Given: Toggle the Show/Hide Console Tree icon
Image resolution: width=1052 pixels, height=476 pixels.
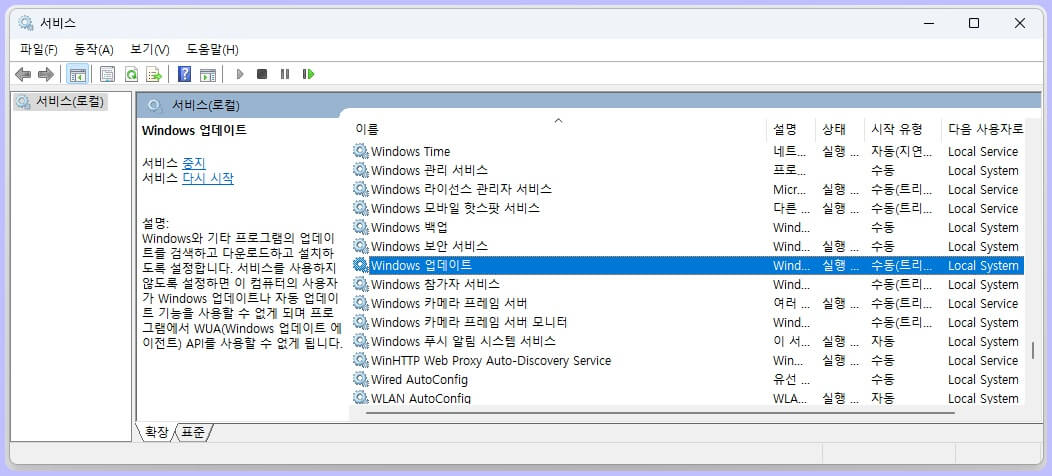Looking at the screenshot, I should tap(78, 75).
